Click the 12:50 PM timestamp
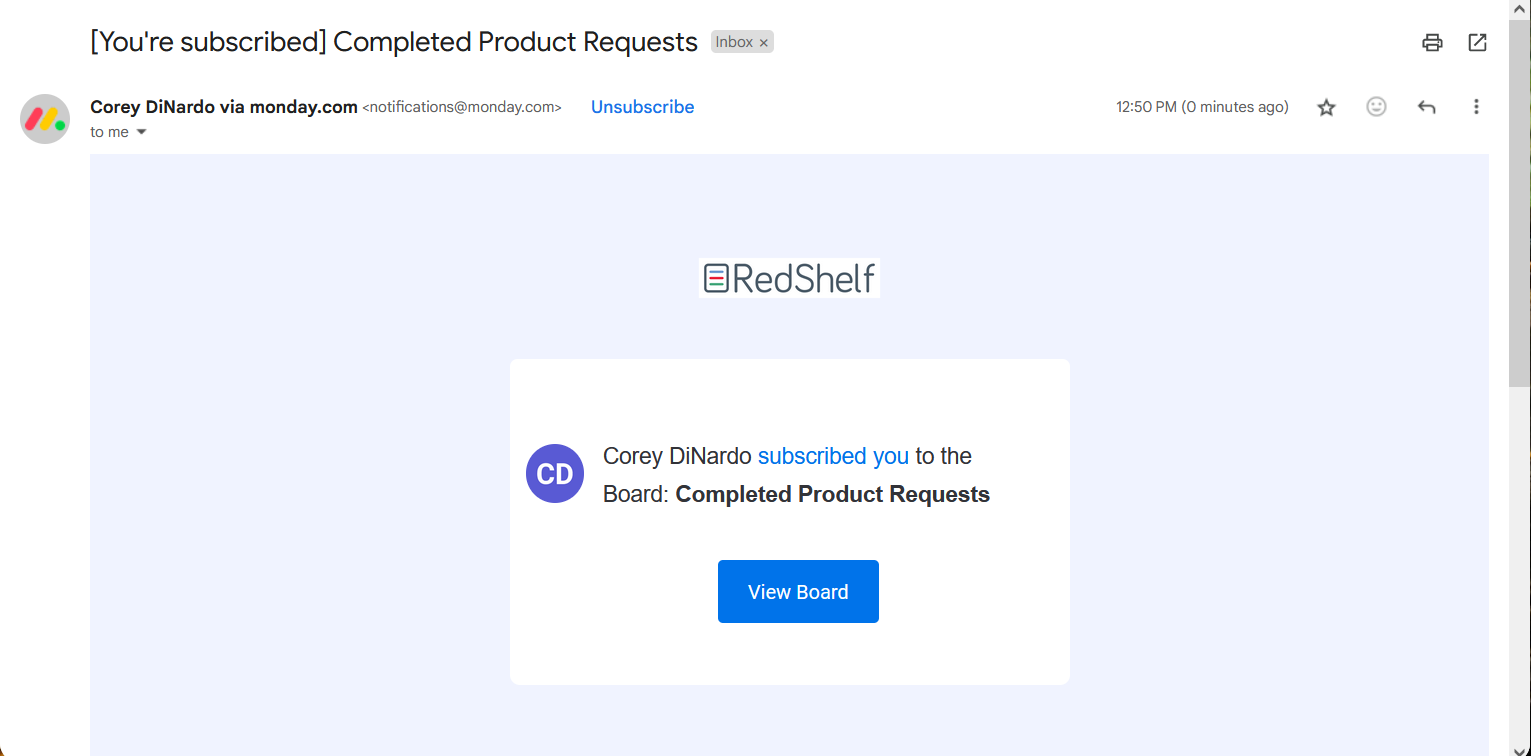This screenshot has width=1531, height=756. [1202, 107]
